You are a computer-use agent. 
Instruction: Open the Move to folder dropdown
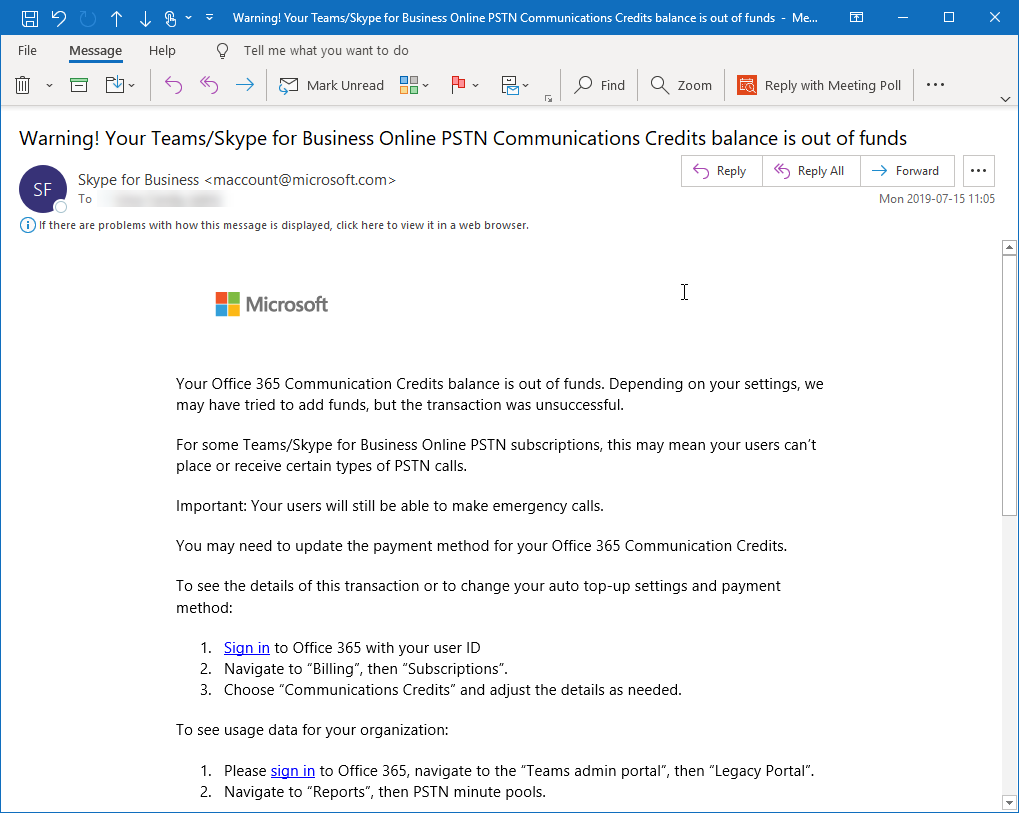[120, 85]
